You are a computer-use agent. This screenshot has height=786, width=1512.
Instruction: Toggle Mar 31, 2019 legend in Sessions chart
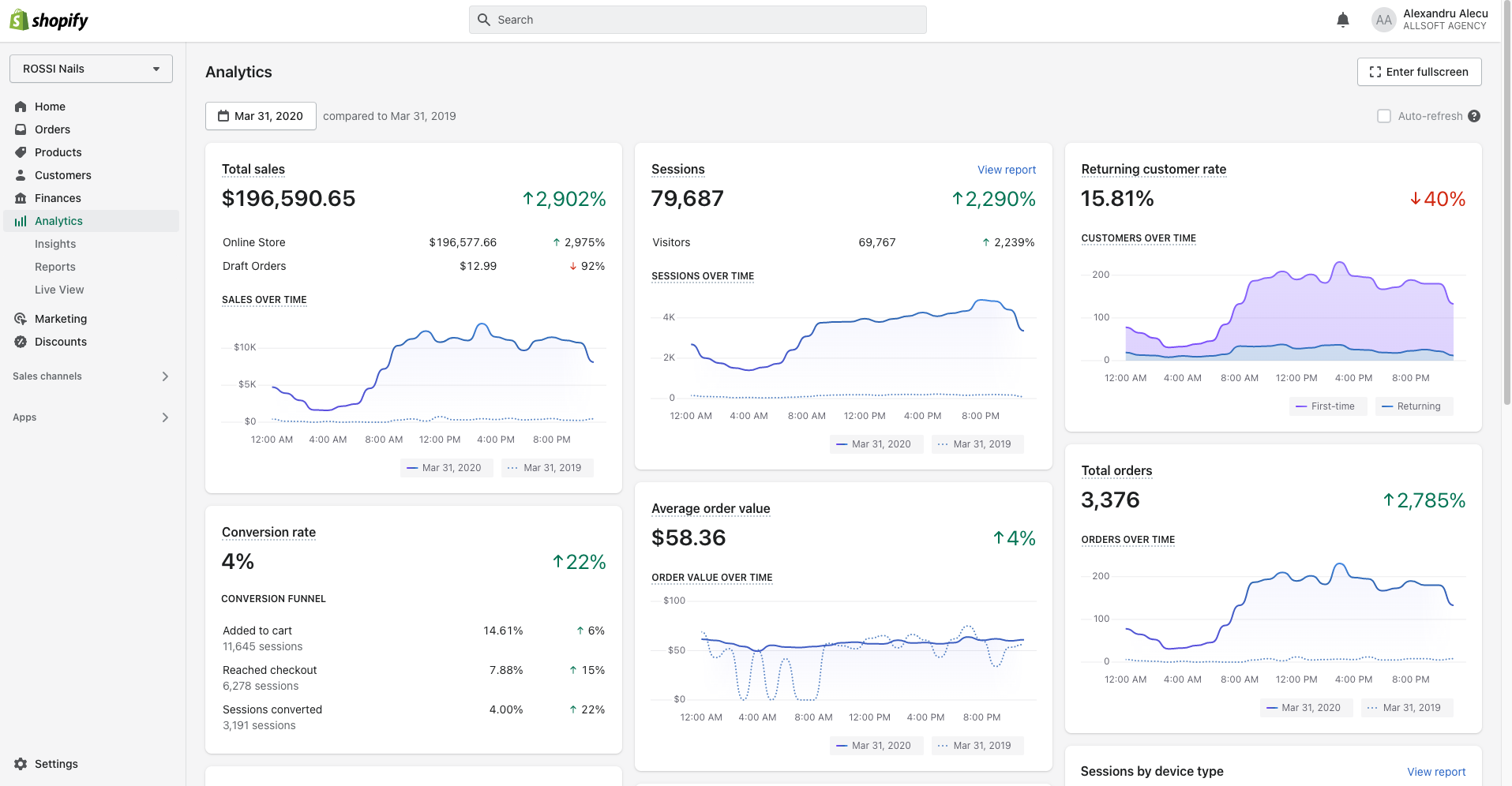point(977,444)
